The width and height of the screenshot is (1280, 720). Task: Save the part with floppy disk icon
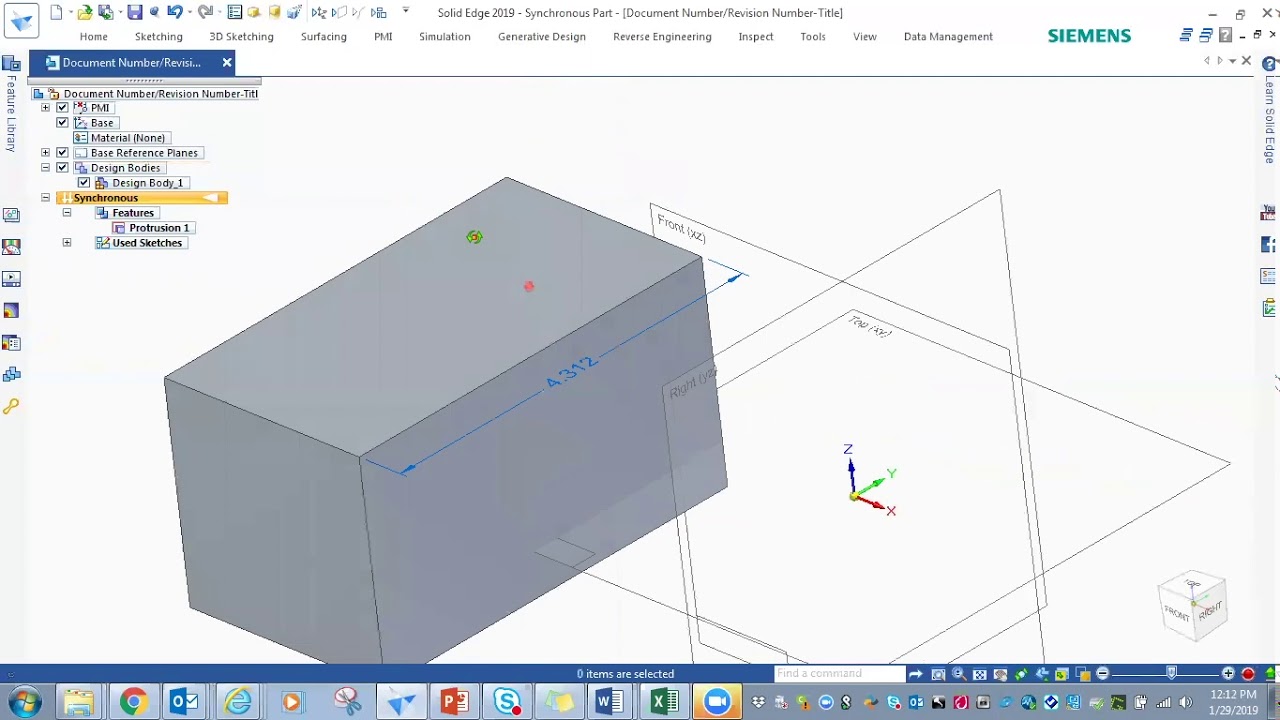coord(135,13)
